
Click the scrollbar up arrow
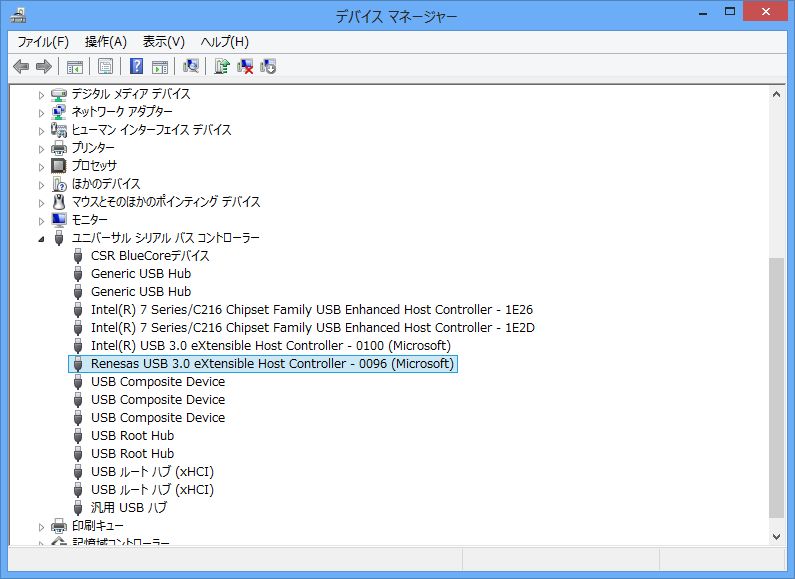tap(776, 94)
